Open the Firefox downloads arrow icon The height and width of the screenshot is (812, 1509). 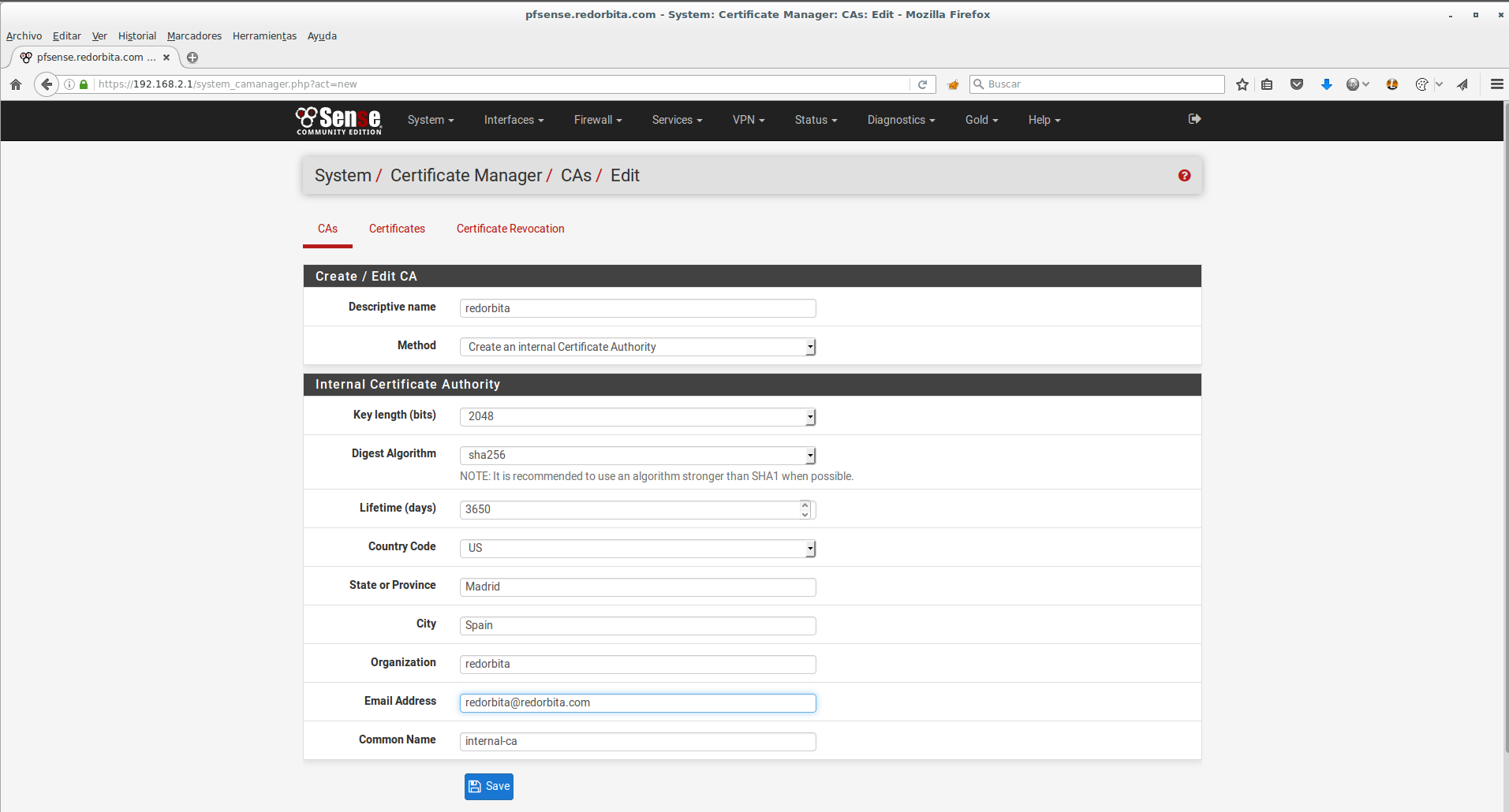[1326, 84]
